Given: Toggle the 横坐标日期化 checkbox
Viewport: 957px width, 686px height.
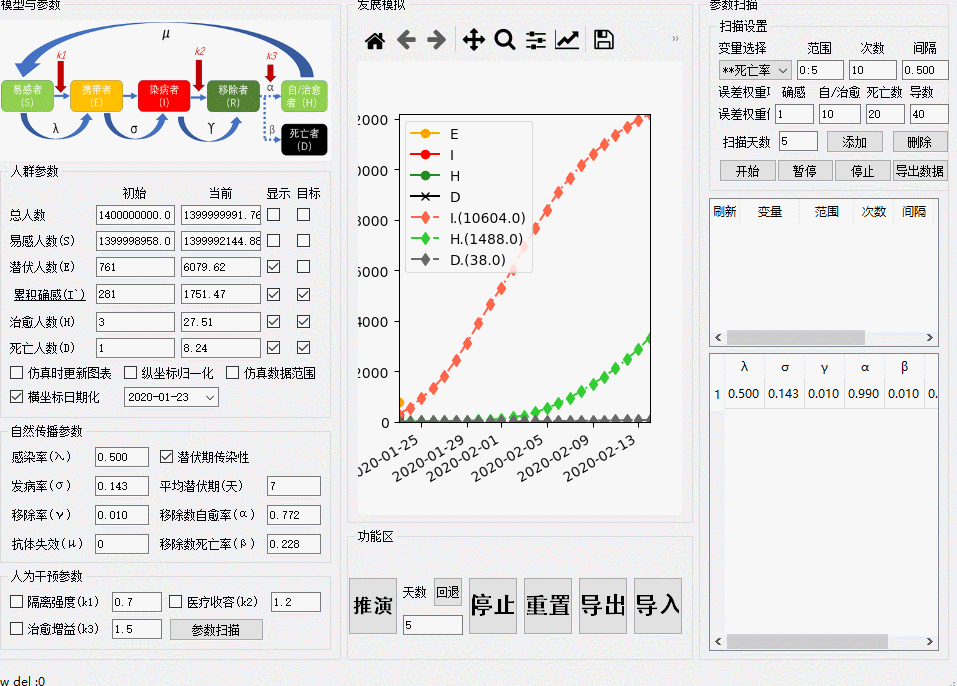Looking at the screenshot, I should click(17, 397).
